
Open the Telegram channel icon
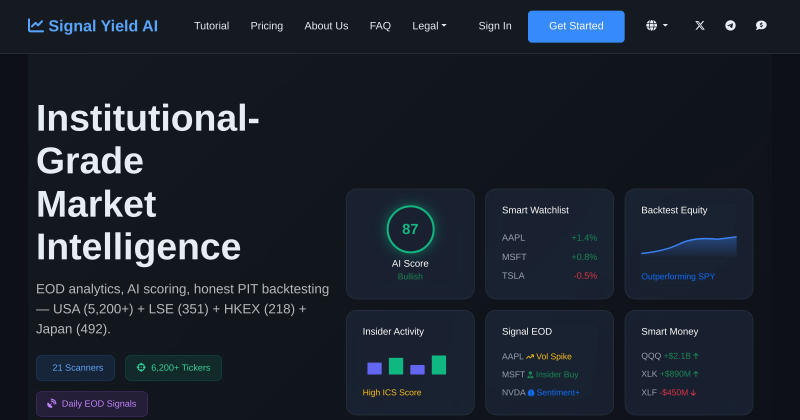click(x=731, y=26)
